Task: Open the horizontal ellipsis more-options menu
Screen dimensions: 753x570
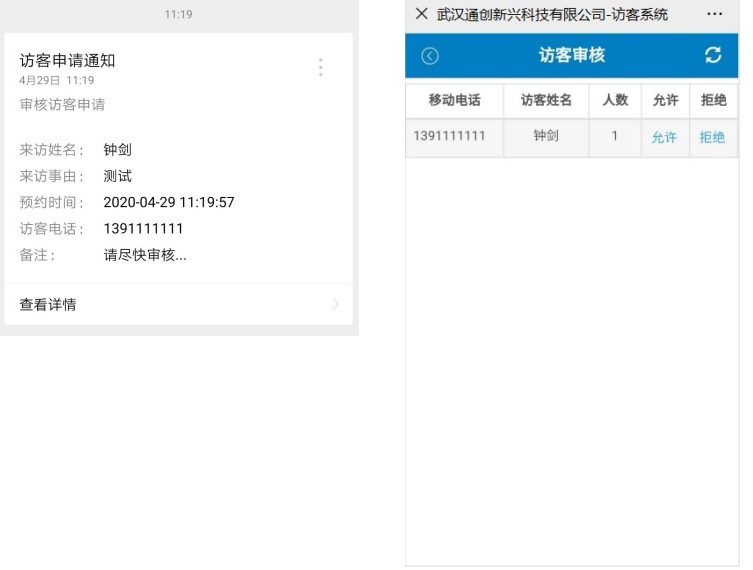Action: [x=714, y=14]
